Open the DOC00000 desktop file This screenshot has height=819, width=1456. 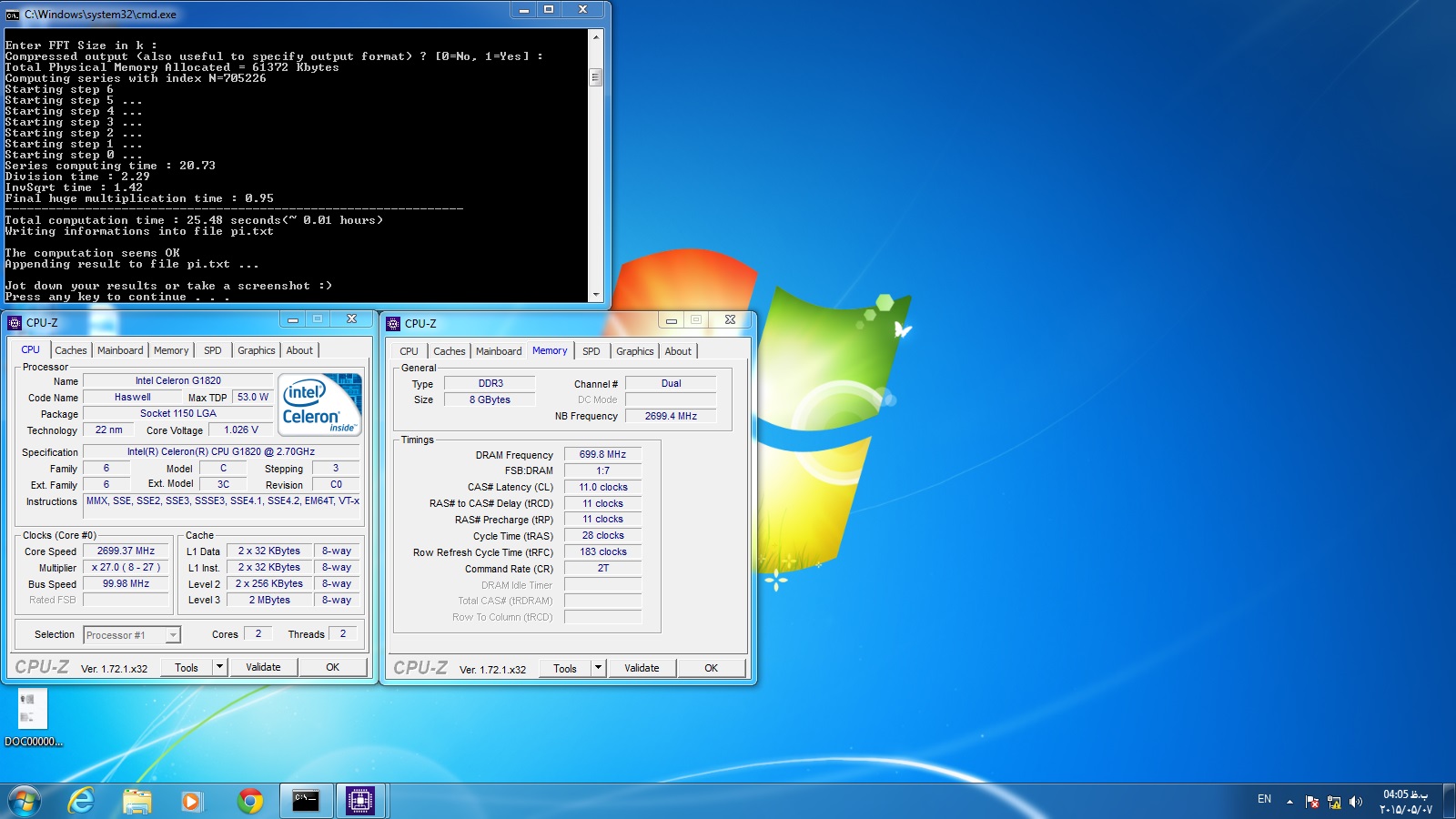[x=33, y=719]
